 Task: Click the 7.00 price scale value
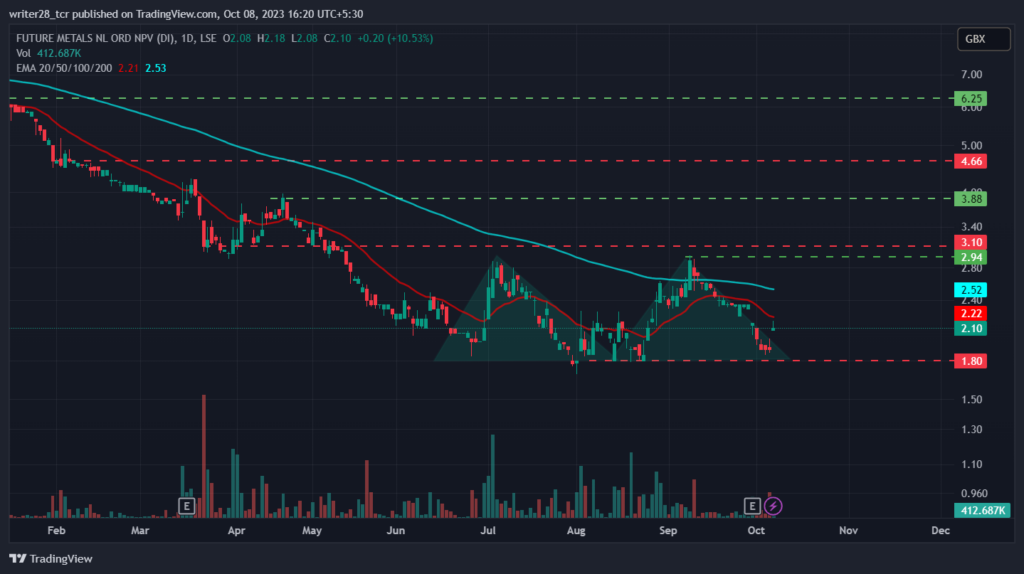tap(972, 74)
